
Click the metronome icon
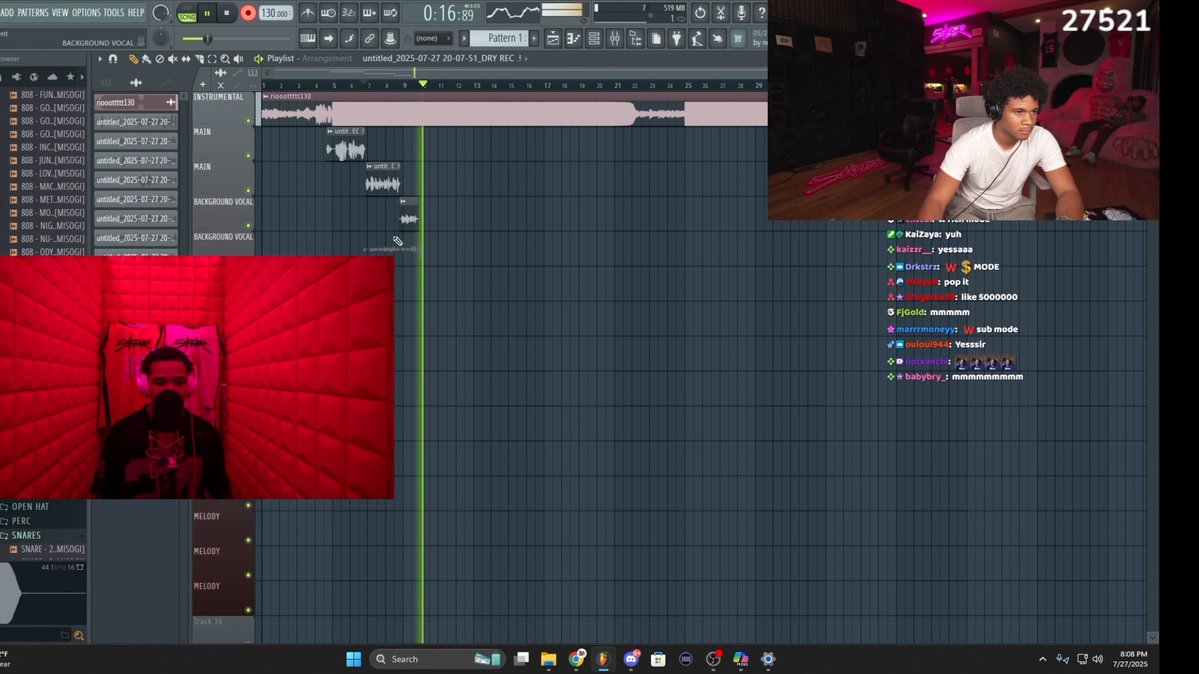coord(307,13)
